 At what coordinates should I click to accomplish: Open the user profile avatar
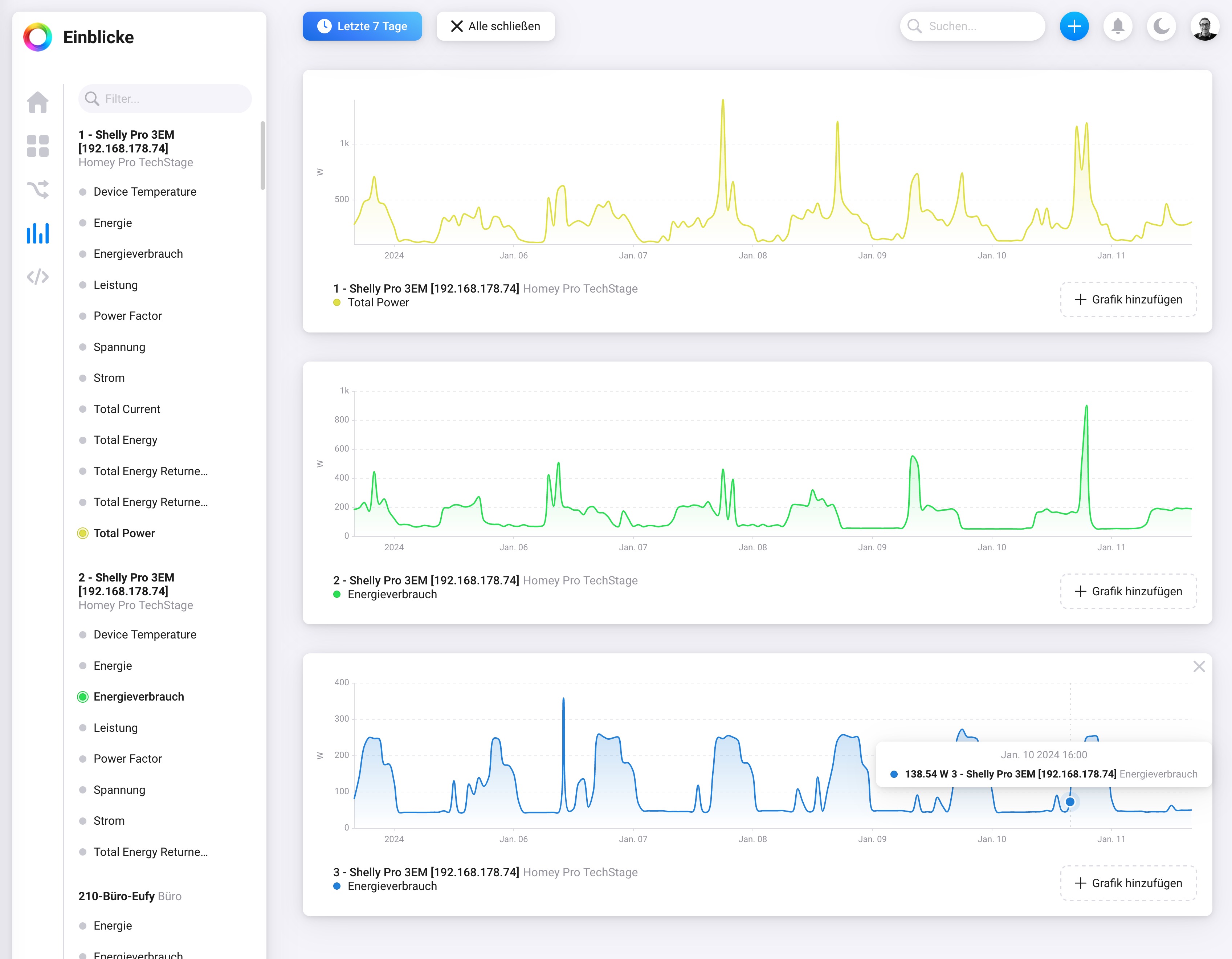(1204, 26)
